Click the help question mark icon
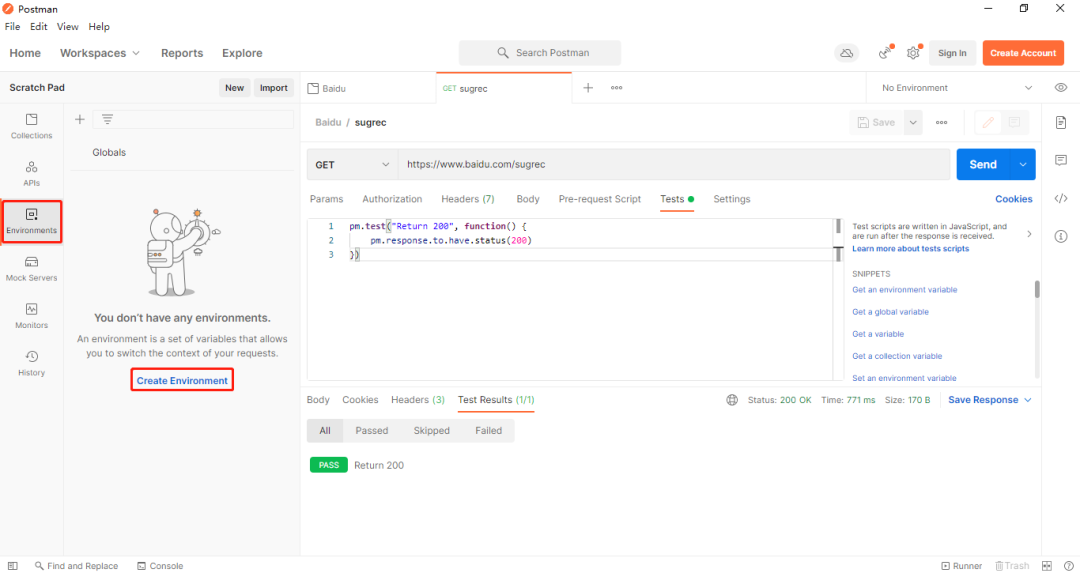The width and height of the screenshot is (1080, 573). click(1069, 566)
